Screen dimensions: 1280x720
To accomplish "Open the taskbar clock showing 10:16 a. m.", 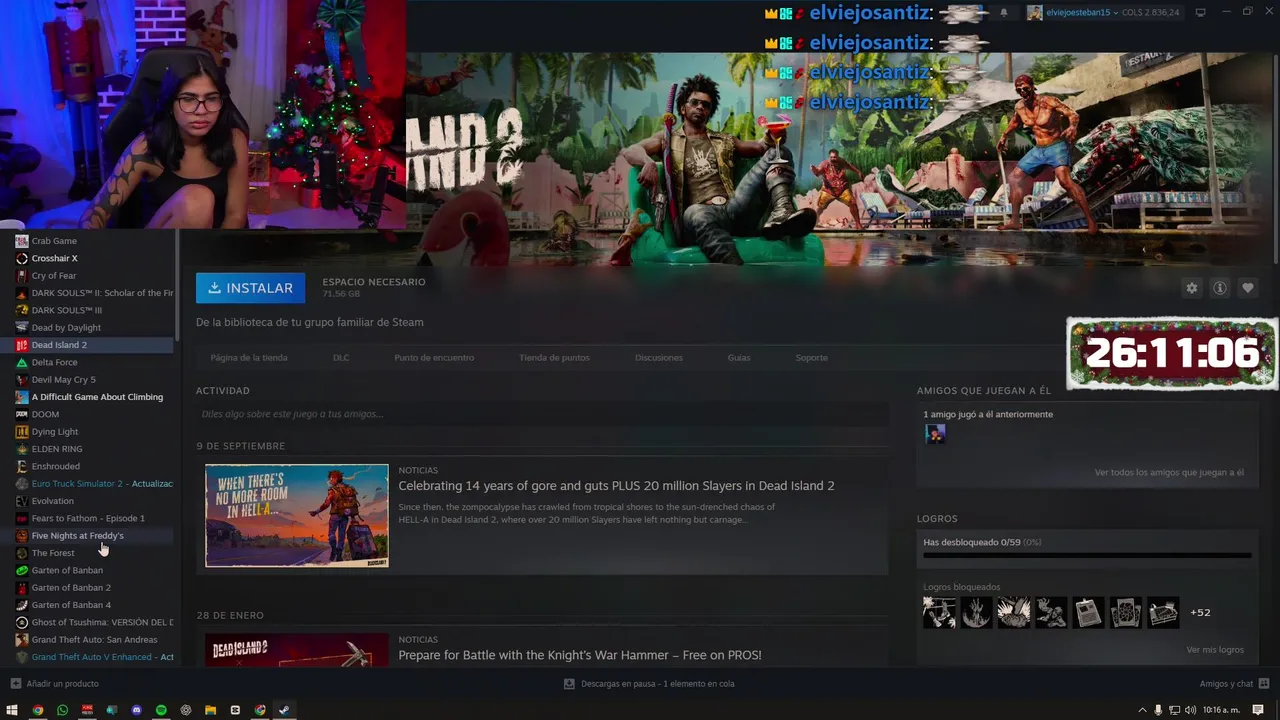I will coord(1221,710).
